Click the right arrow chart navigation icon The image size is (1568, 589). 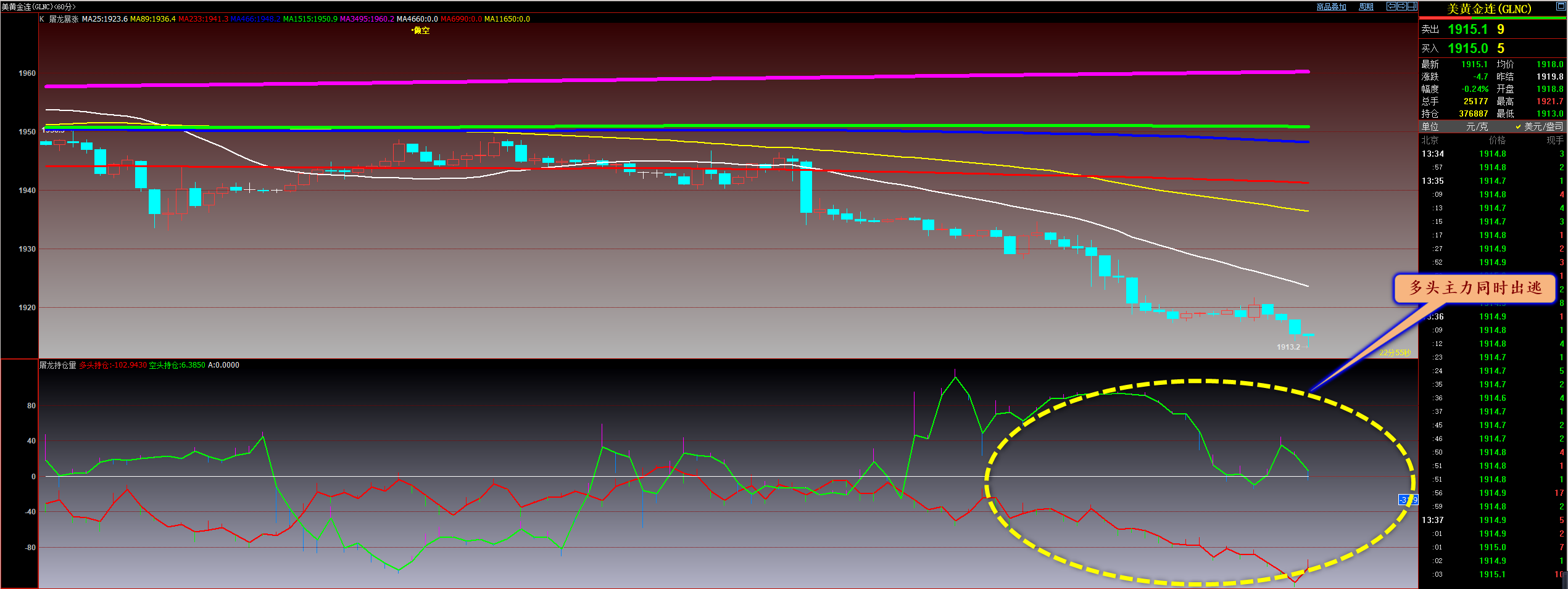tap(1401, 7)
